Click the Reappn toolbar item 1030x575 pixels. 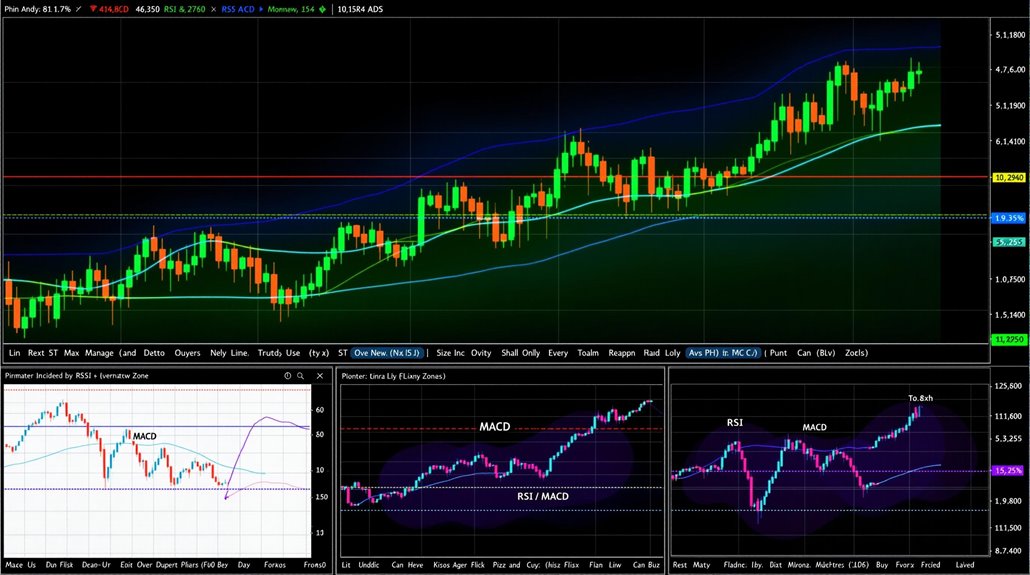(x=621, y=353)
